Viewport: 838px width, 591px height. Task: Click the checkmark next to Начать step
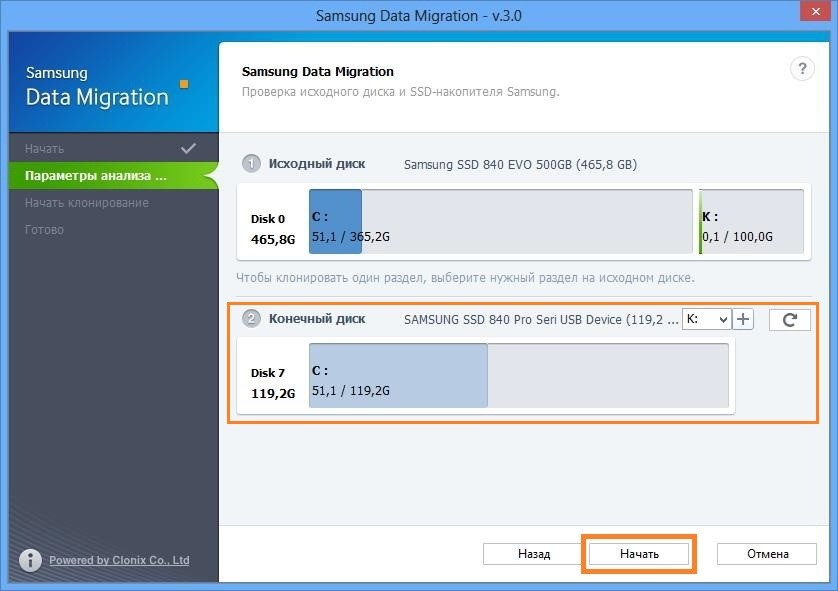188,148
